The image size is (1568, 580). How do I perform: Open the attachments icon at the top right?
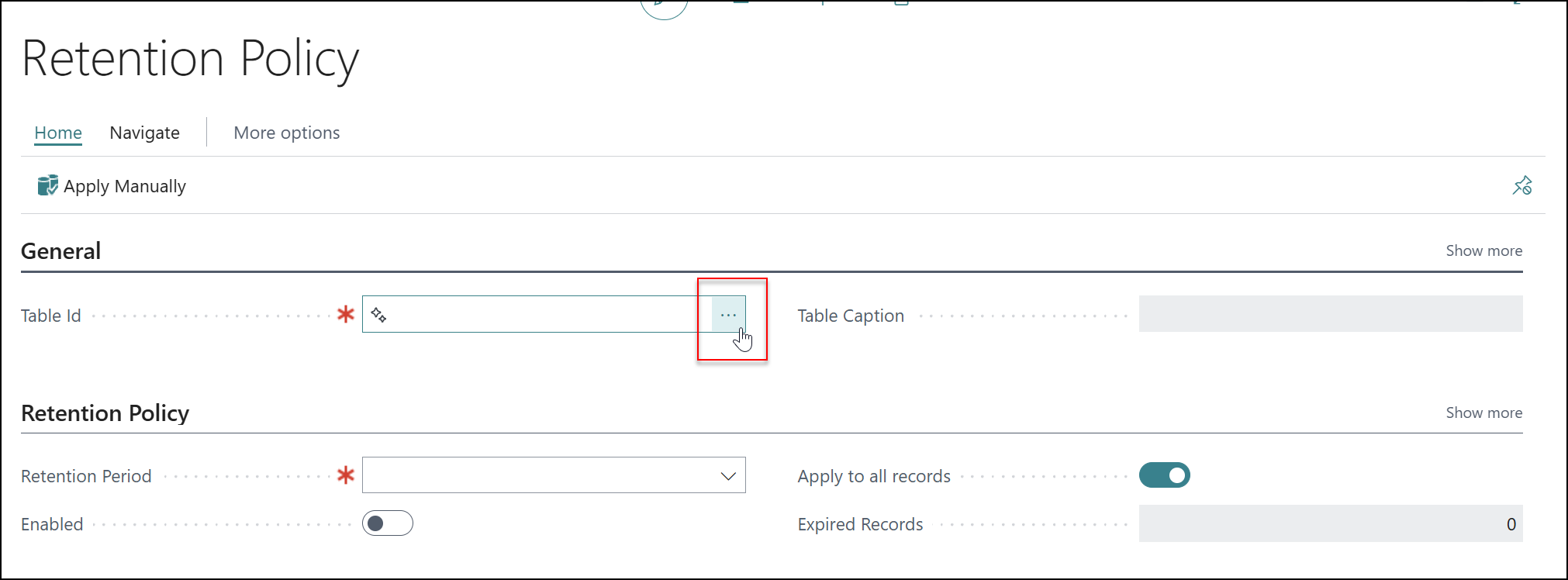click(900, 5)
